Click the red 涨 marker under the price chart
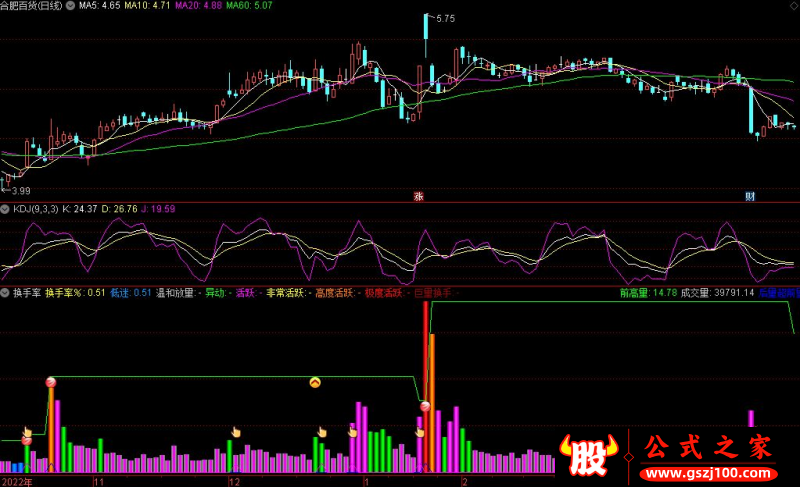The image size is (800, 487). 418,196
